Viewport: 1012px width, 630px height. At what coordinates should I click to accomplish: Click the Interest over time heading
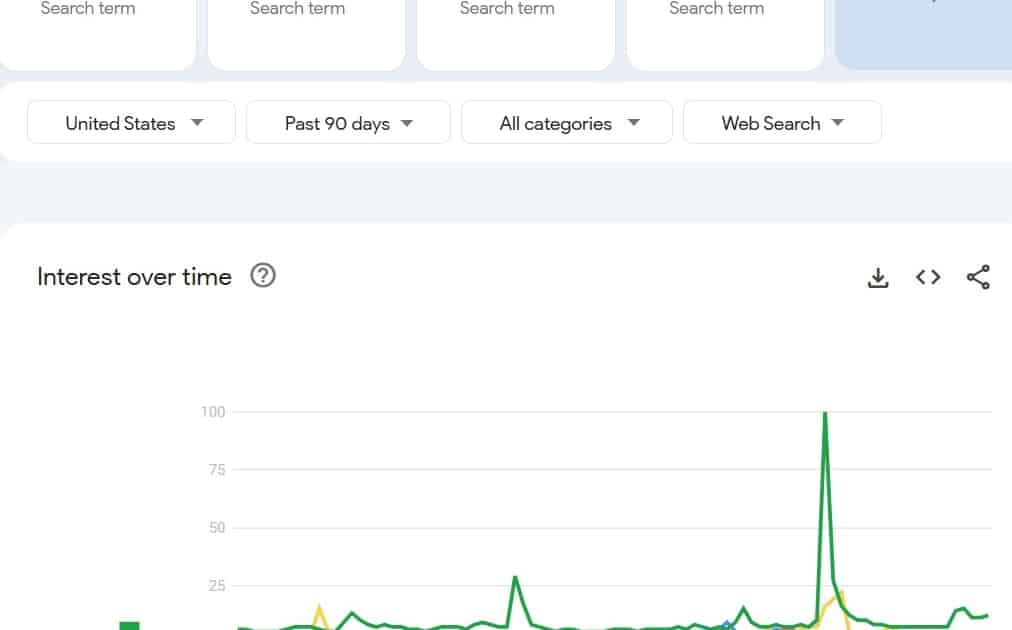(134, 277)
